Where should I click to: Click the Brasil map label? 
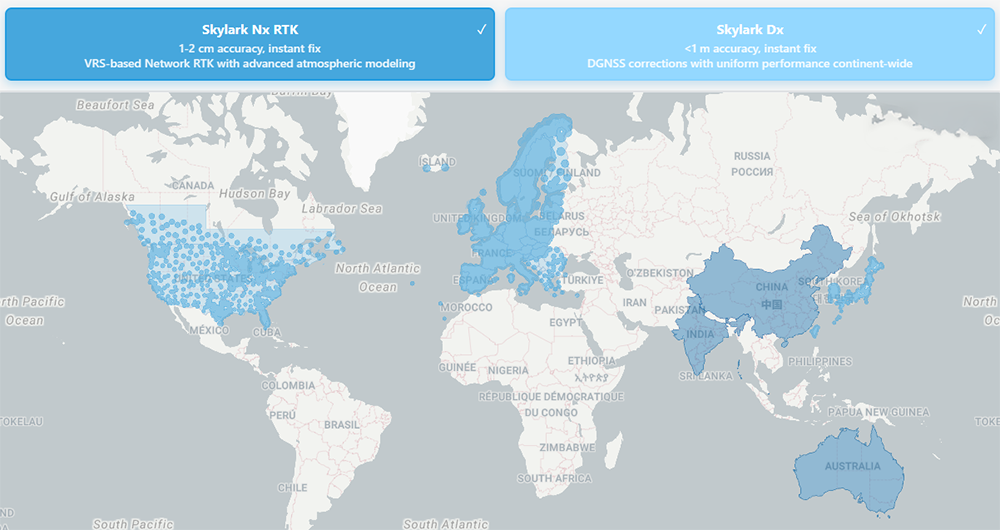(x=342, y=425)
